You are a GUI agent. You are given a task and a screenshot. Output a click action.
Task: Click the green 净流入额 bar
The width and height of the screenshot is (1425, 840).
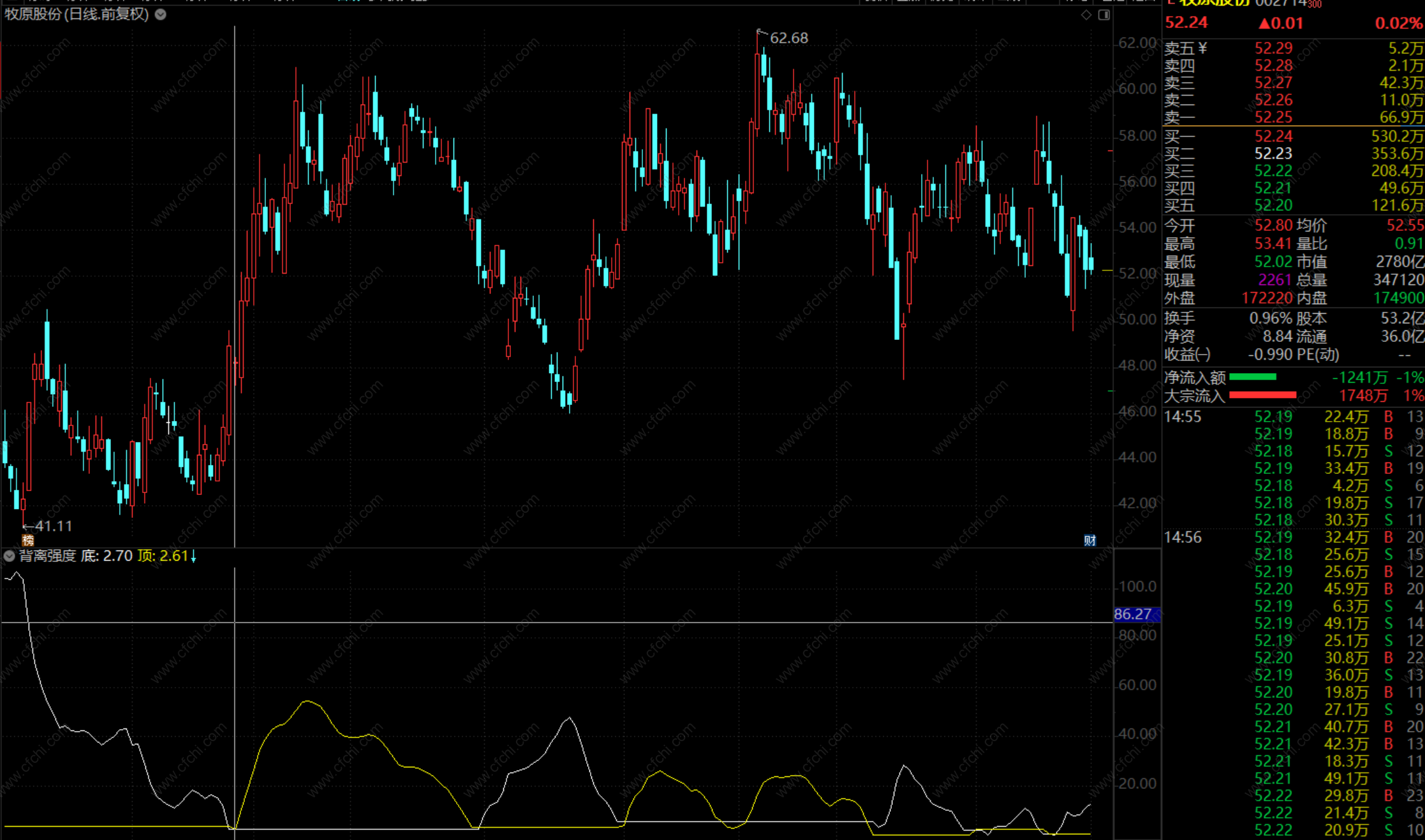pyautogui.click(x=1252, y=378)
